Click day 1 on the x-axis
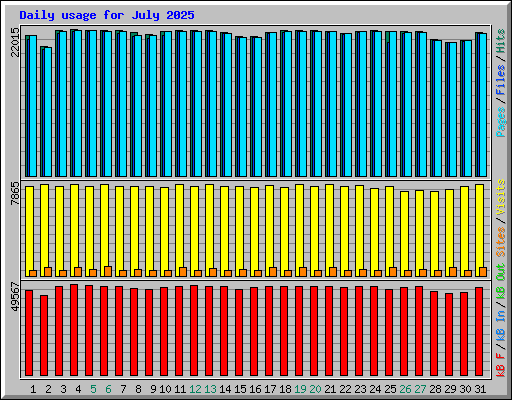 33,389
